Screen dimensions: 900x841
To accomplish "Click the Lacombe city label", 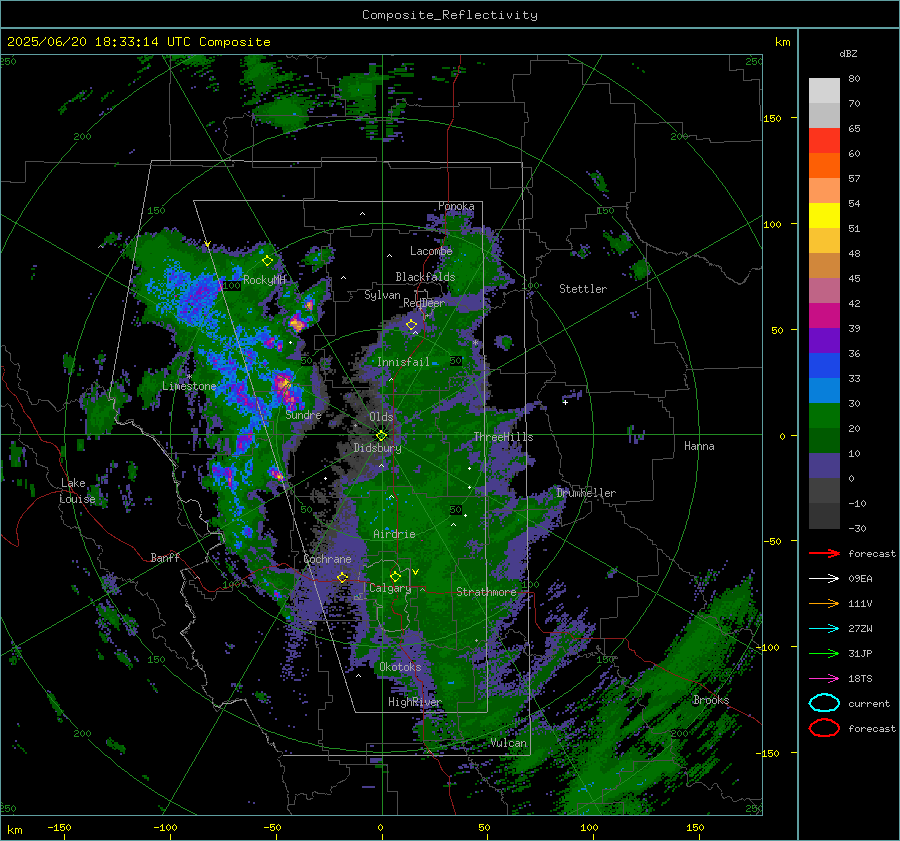I will click(x=431, y=251).
